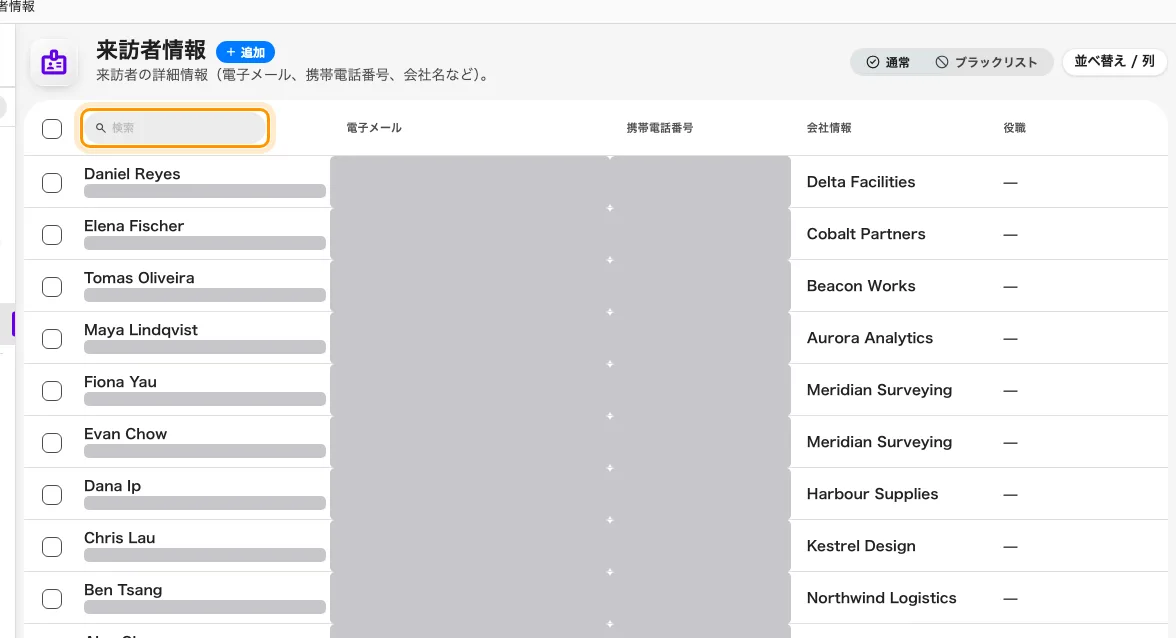Click the 会社情報 column header

[x=829, y=128]
